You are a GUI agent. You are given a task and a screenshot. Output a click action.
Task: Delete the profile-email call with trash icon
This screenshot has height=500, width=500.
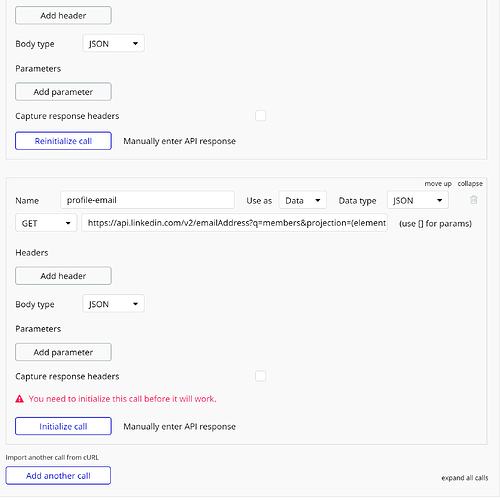[x=473, y=200]
